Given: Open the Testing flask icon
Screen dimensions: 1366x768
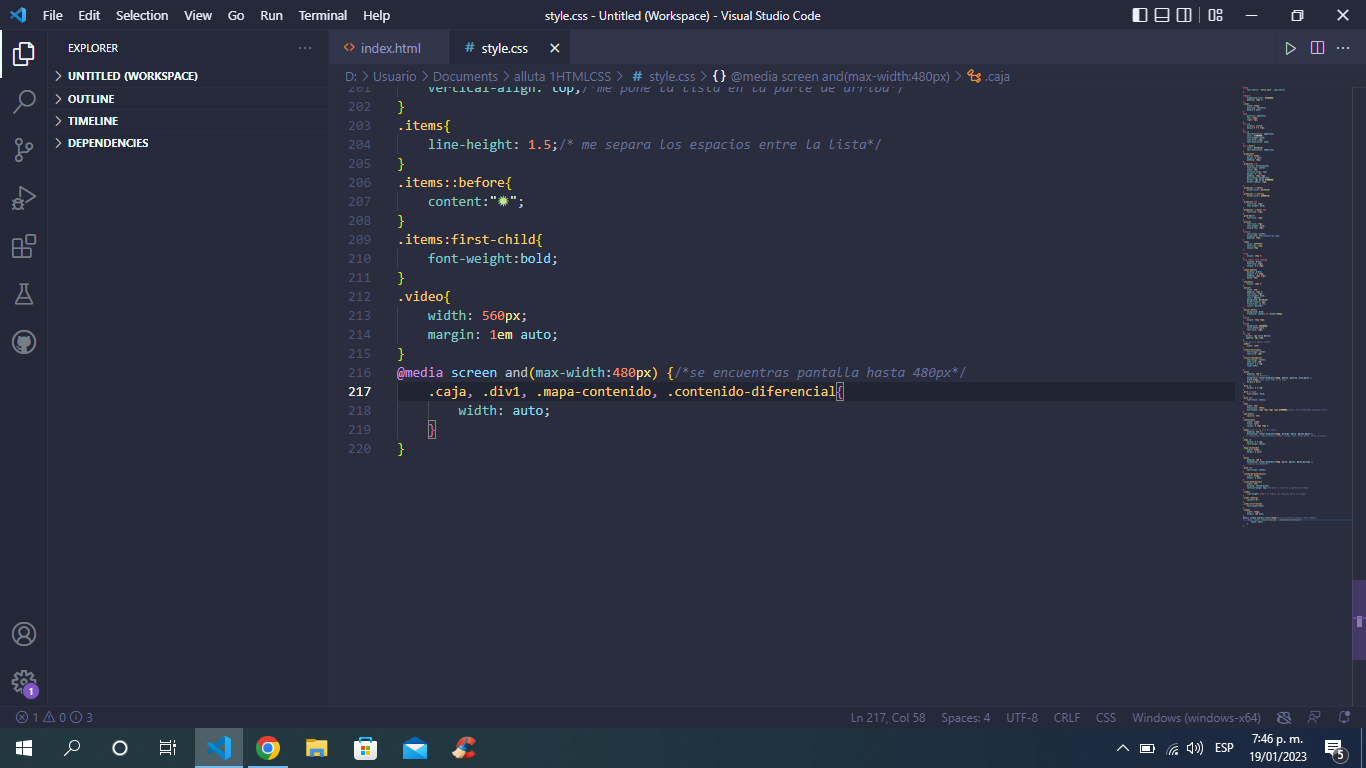Looking at the screenshot, I should coord(24,294).
